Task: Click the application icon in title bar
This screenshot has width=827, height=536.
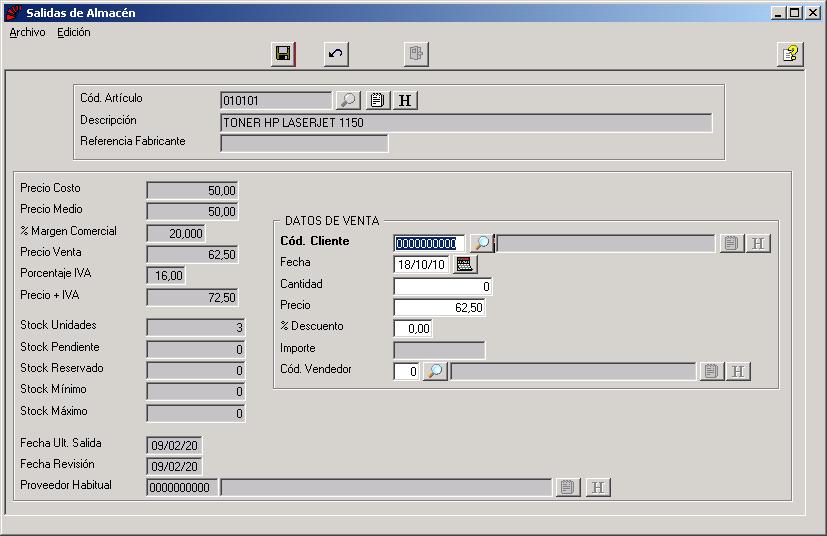Action: pos(15,13)
